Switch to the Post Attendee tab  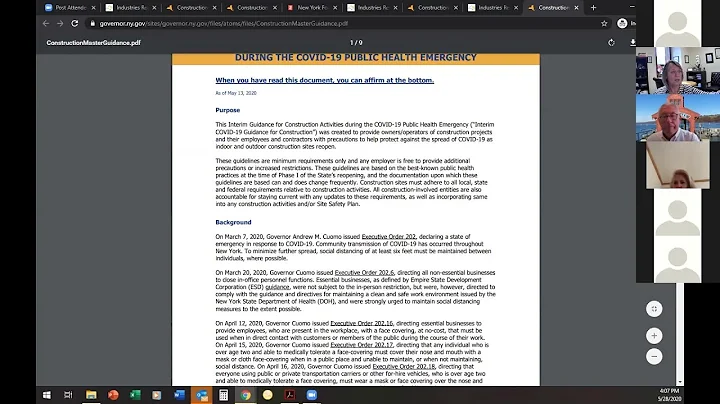click(x=70, y=8)
